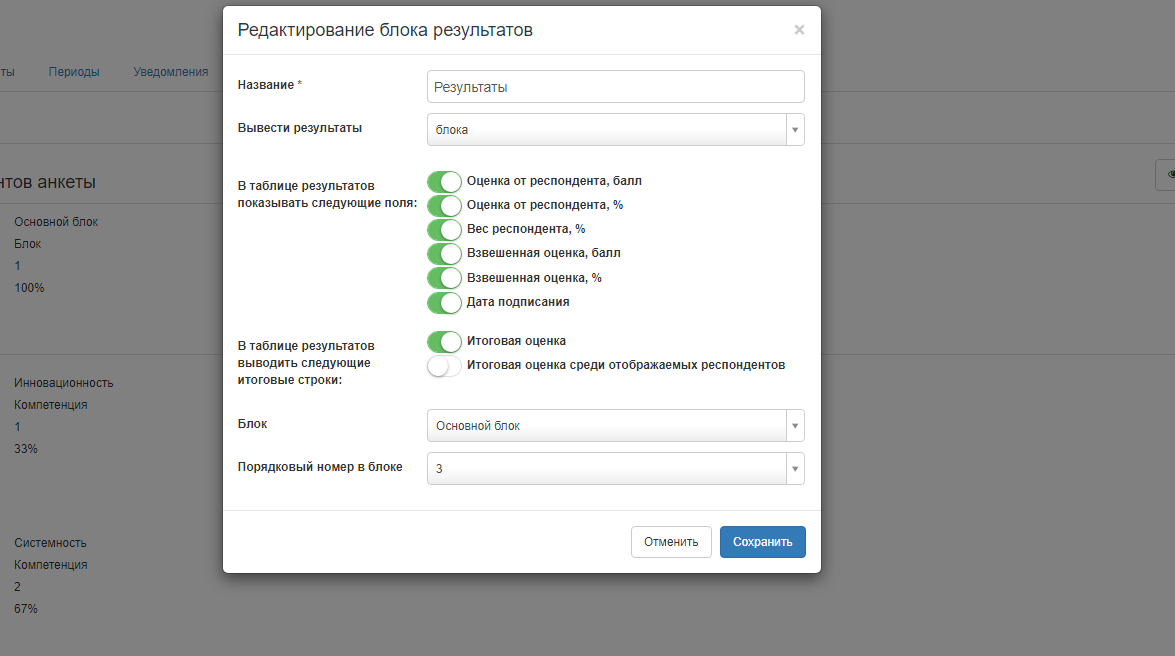Switch to the Периоды tab in background

point(74,72)
